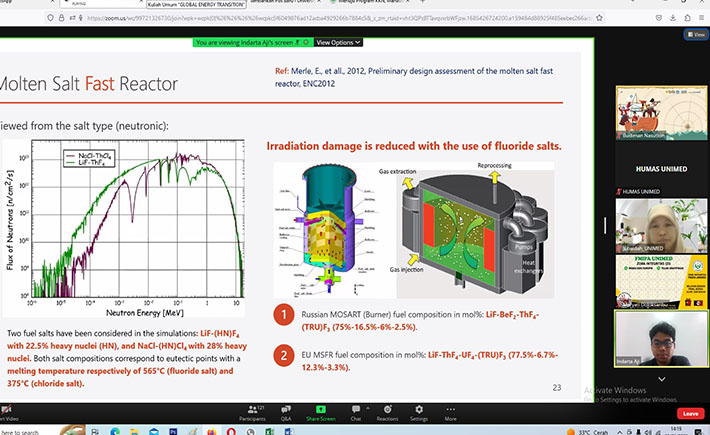Click the screen viewing notification banner

pos(253,42)
